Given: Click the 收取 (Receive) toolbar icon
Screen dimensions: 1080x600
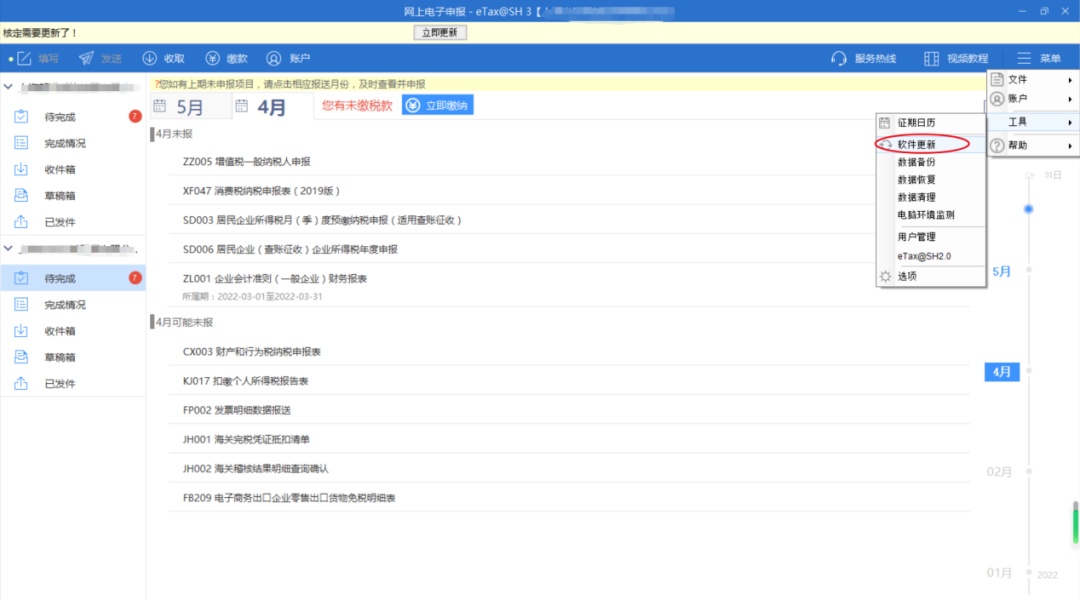Looking at the screenshot, I should coord(164,59).
